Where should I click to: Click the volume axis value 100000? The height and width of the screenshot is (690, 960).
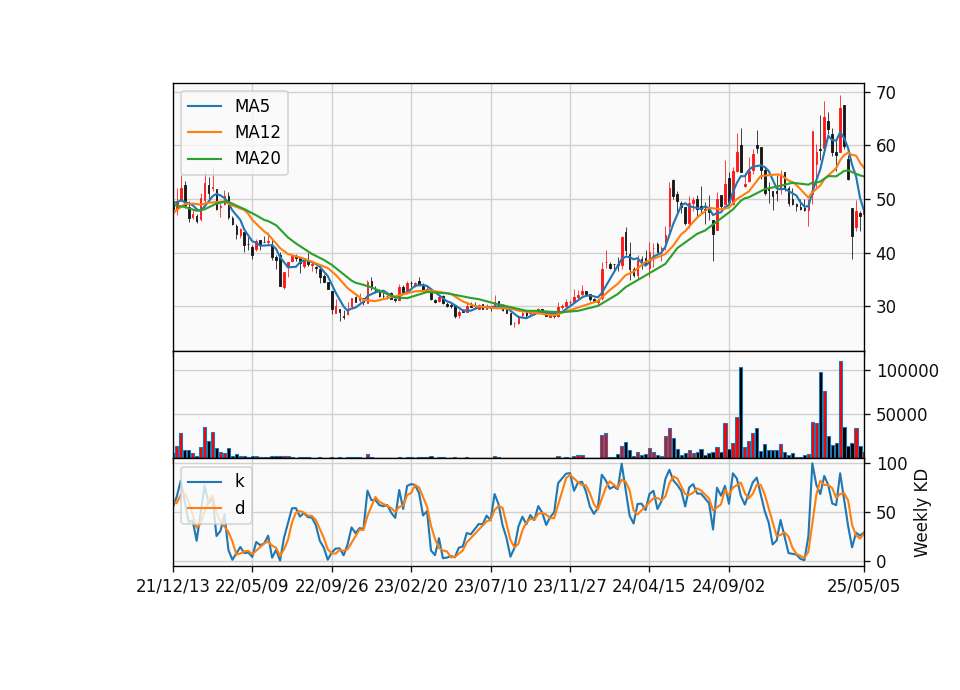point(907,371)
